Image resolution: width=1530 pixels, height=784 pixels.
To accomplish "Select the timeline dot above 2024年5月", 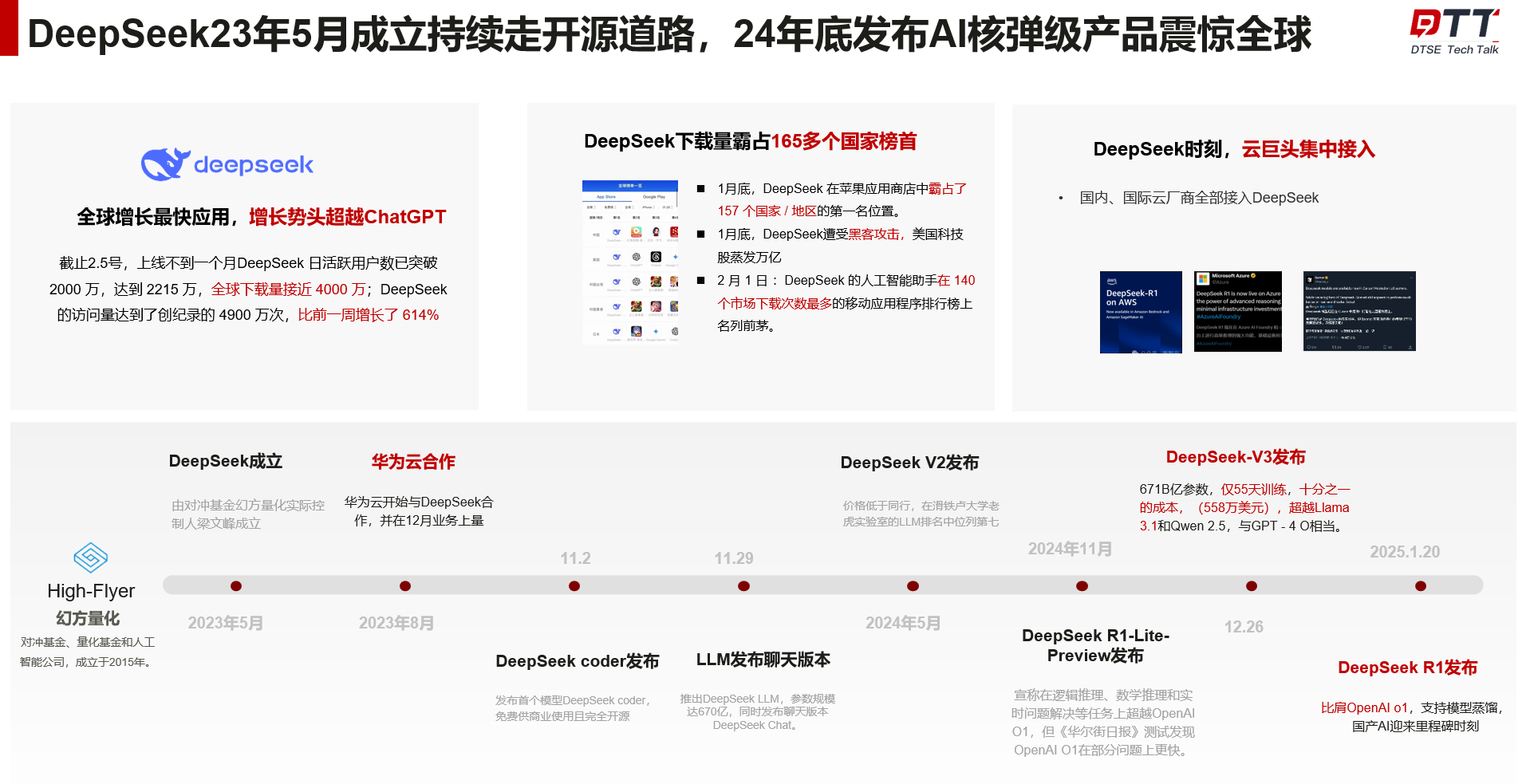I will 913,586.
